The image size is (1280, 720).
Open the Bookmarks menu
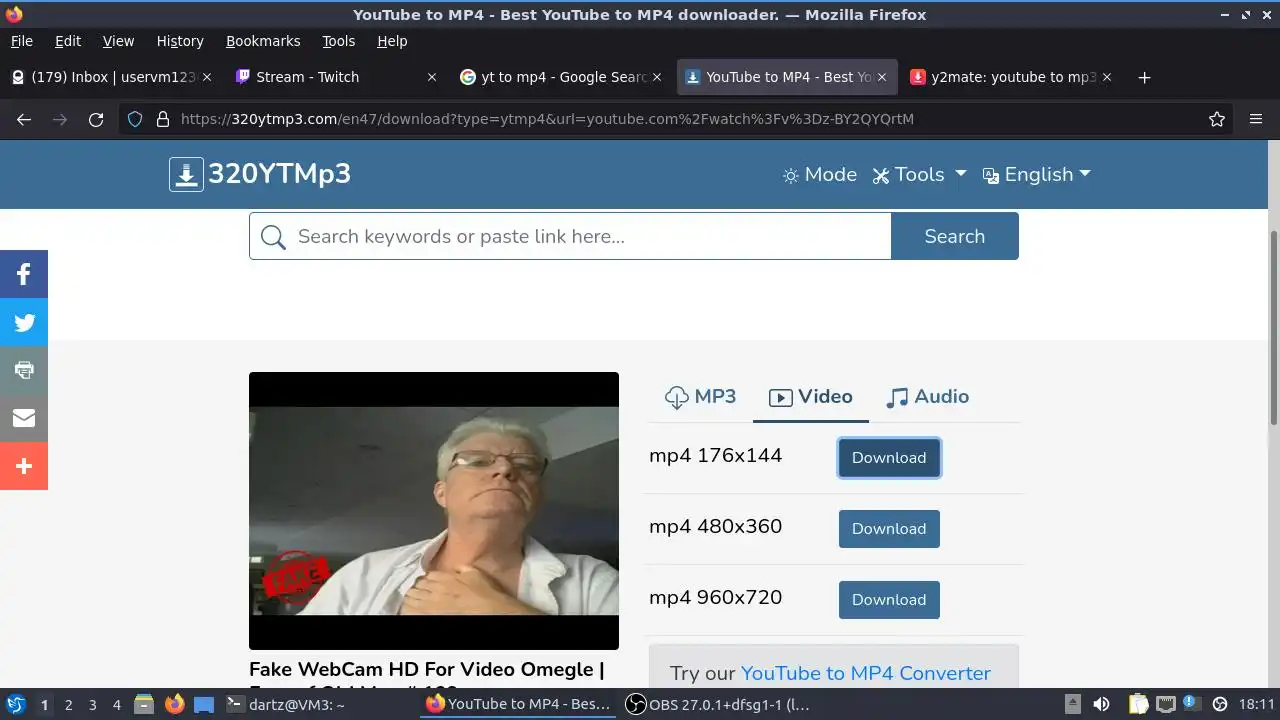[263, 41]
